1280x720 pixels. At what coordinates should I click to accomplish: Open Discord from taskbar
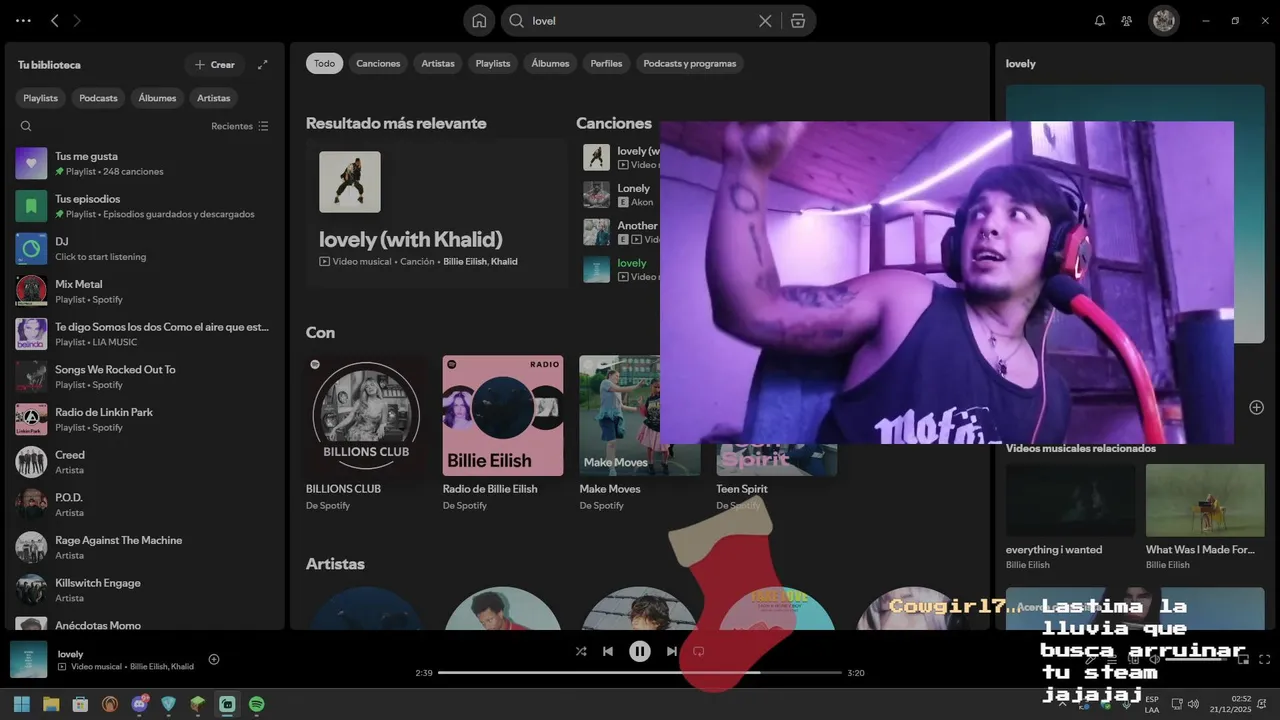139,704
